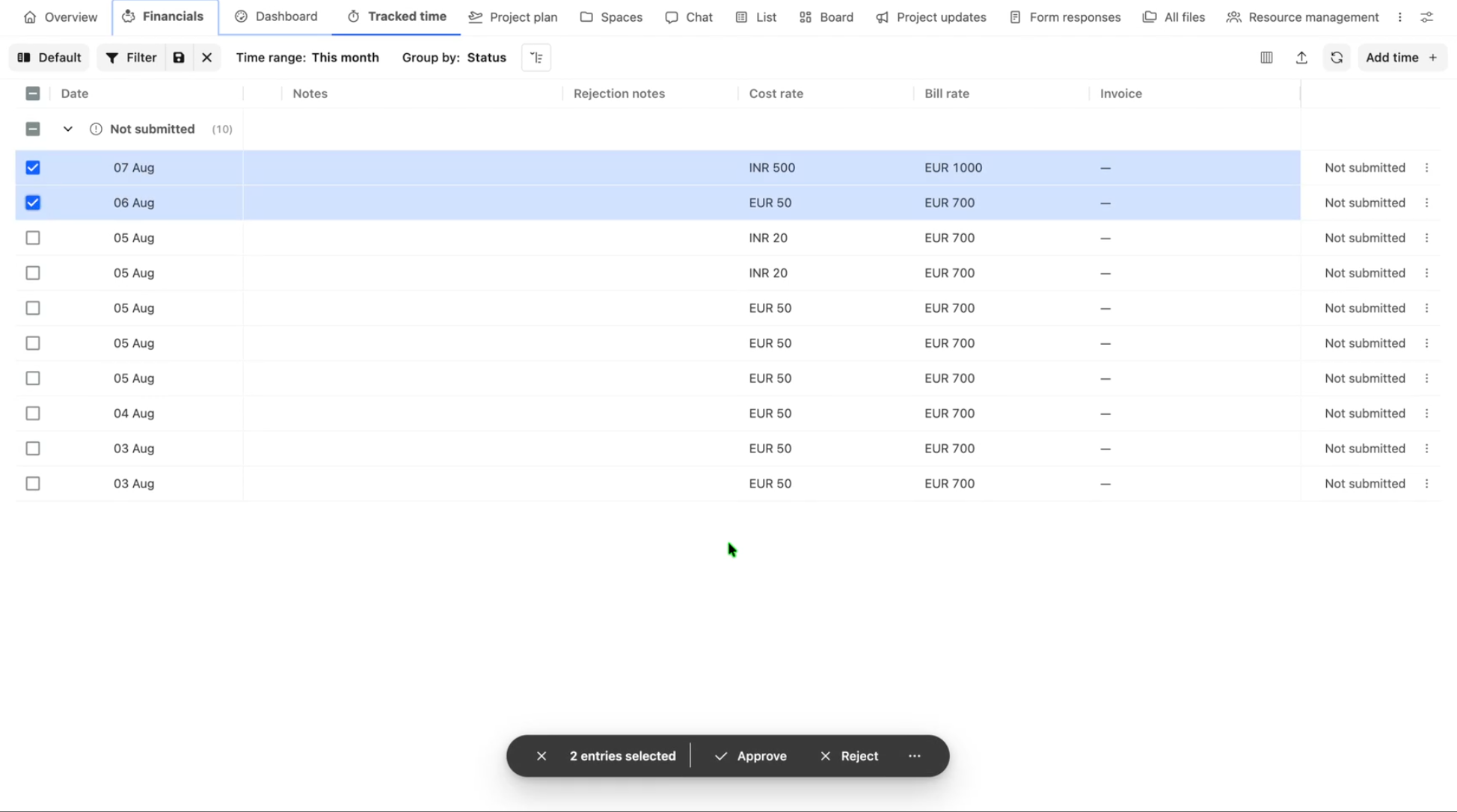The height and width of the screenshot is (812, 1457).
Task: Save the current filter with disk icon
Action: pyautogui.click(x=179, y=58)
